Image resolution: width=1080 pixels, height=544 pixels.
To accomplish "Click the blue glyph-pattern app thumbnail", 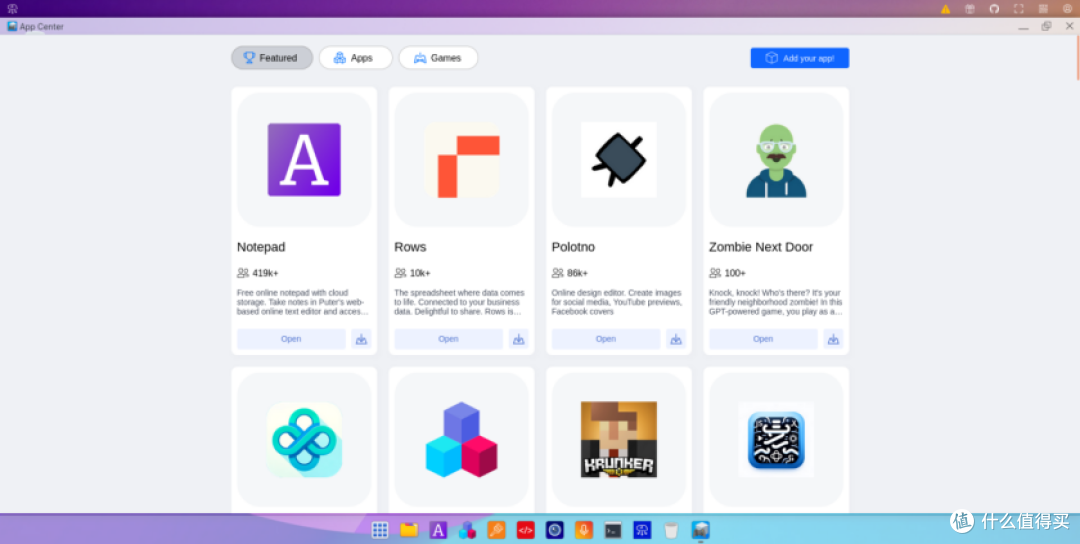I will click(x=776, y=439).
